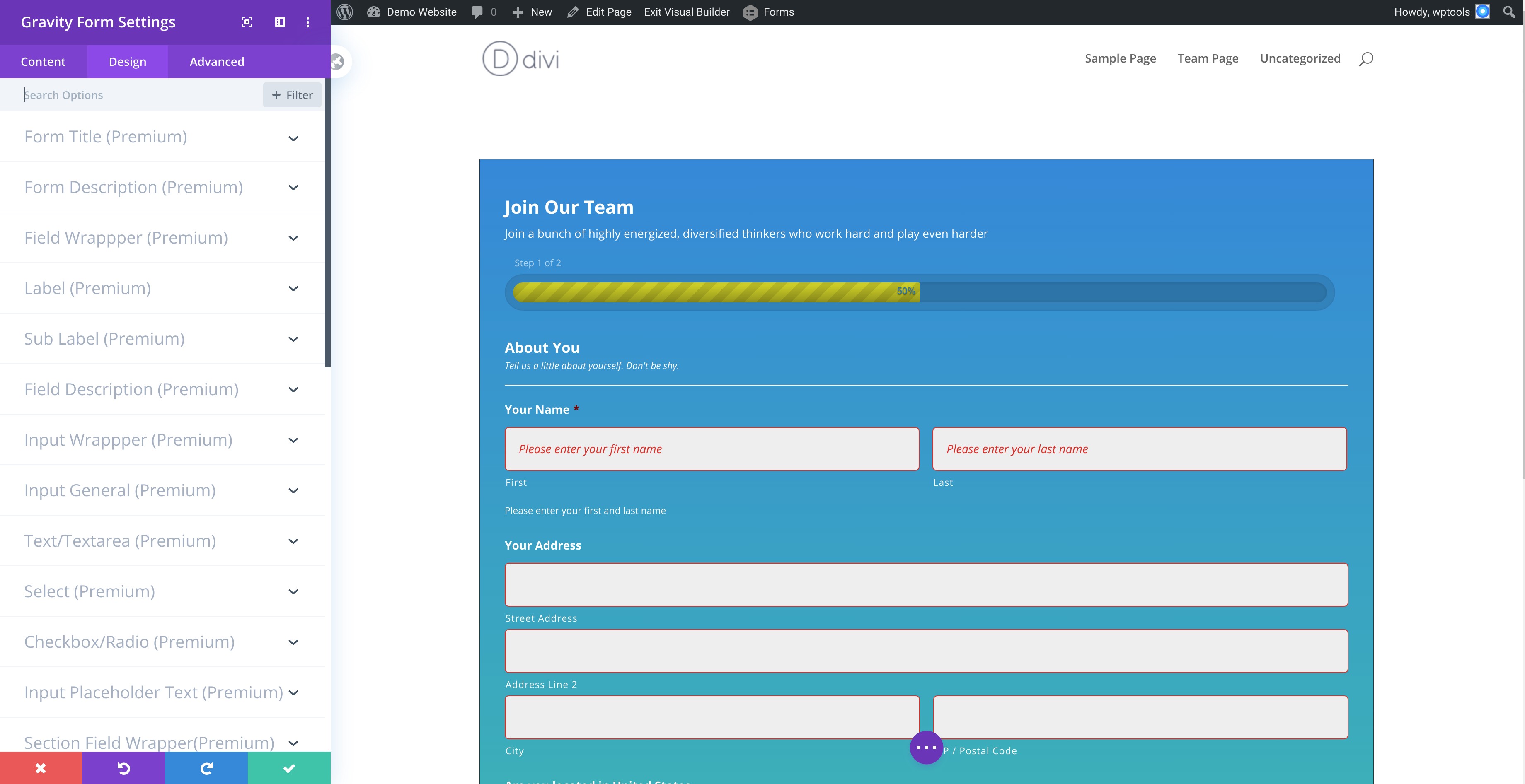The image size is (1525, 784).
Task: Click the Filter button
Action: [x=292, y=95]
